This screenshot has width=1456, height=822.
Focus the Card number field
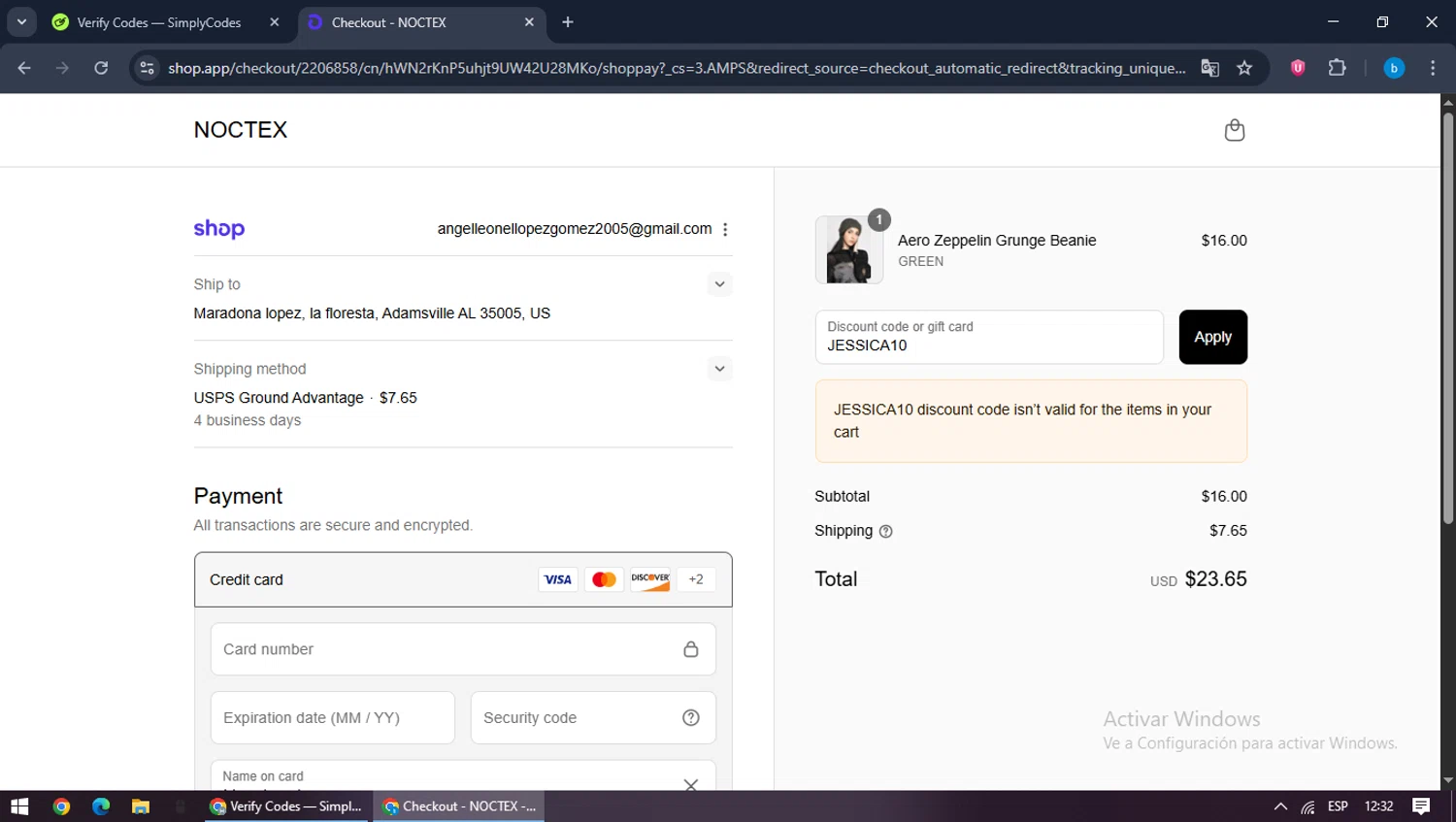coord(463,649)
